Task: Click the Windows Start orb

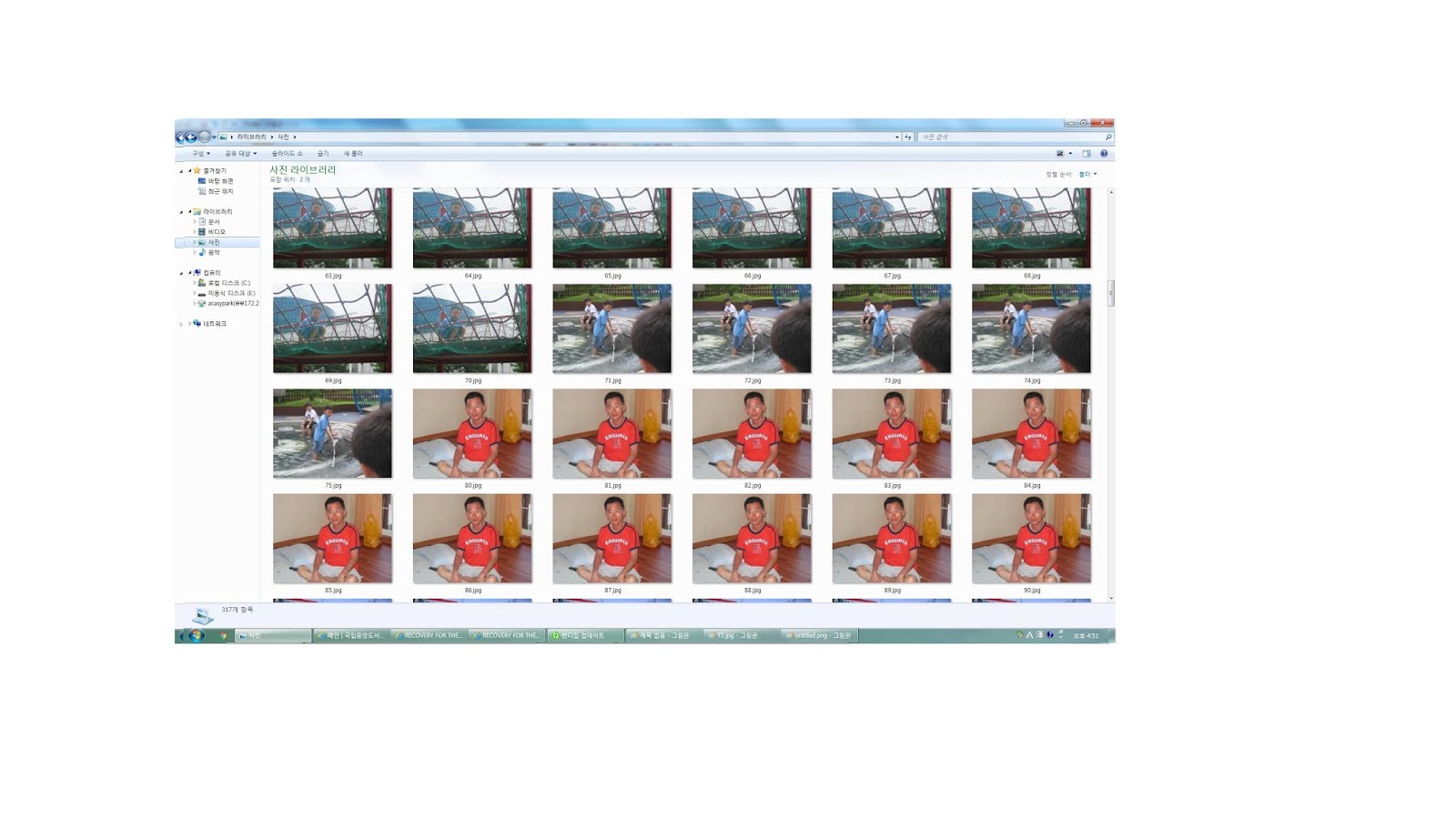Action: pos(196,635)
